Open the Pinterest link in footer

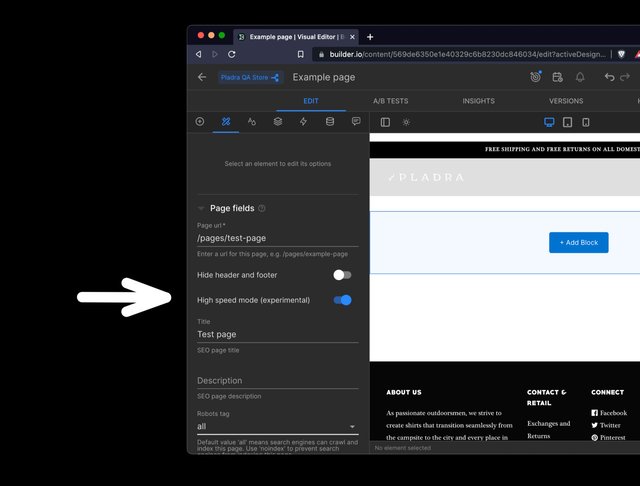point(608,437)
